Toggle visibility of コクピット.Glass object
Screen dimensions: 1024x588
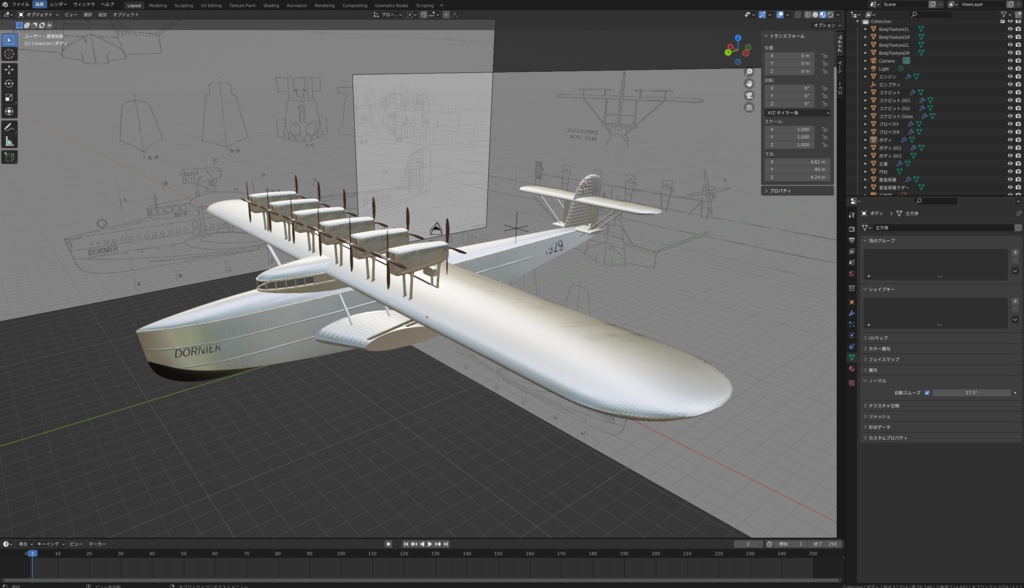point(1010,116)
